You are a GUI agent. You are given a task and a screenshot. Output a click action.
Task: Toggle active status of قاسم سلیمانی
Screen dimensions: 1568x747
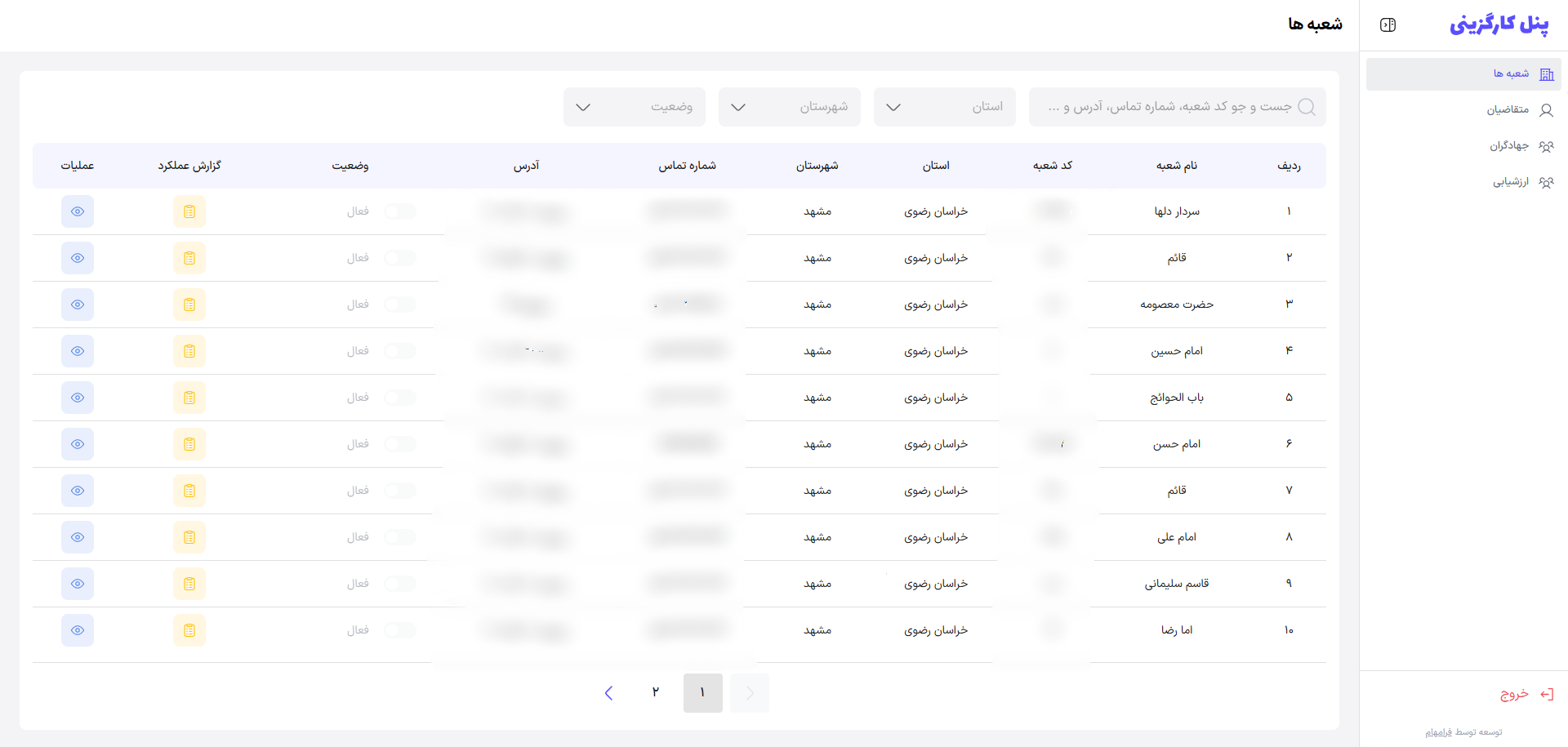[400, 584]
